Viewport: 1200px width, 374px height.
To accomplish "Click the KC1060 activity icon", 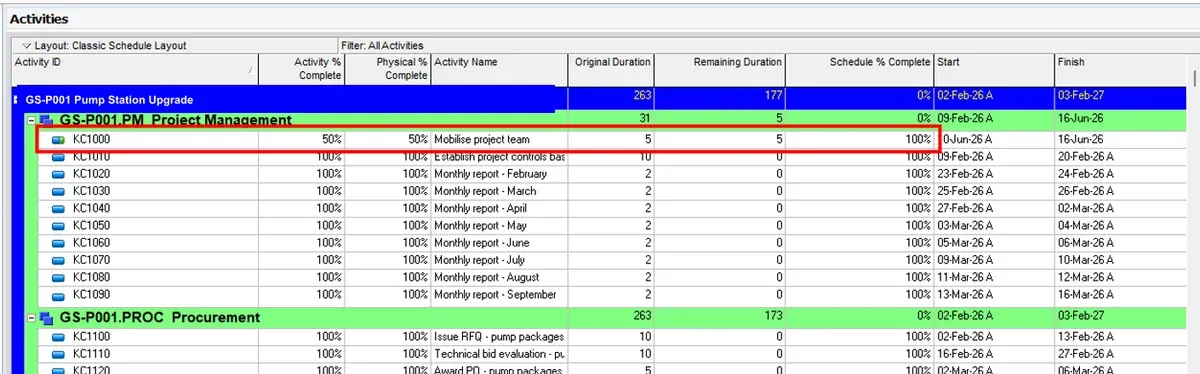I will 59,243.
